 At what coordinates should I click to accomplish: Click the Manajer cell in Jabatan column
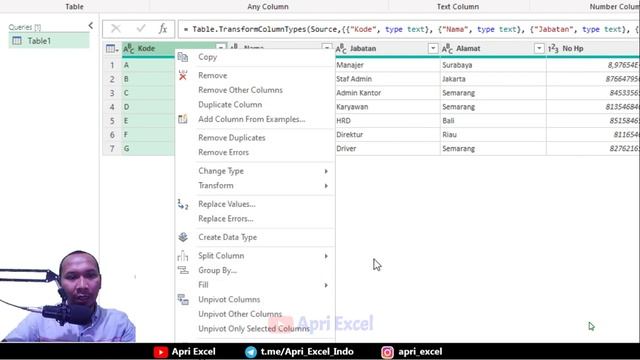point(387,65)
